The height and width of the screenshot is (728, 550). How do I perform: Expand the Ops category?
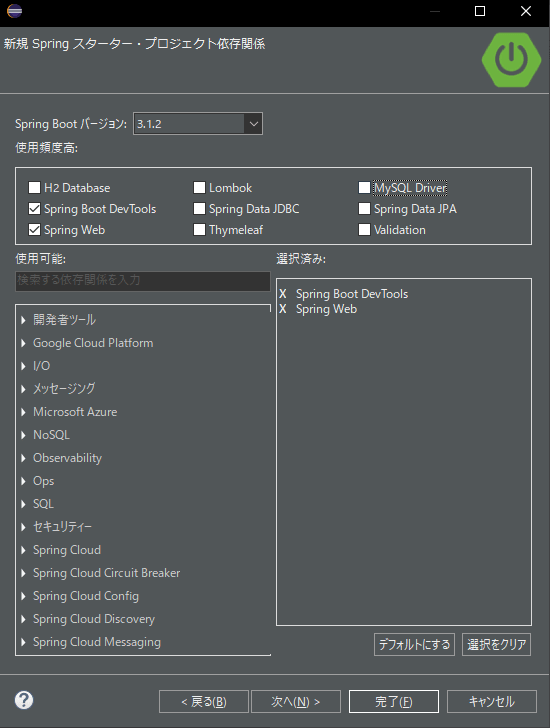(x=23, y=481)
